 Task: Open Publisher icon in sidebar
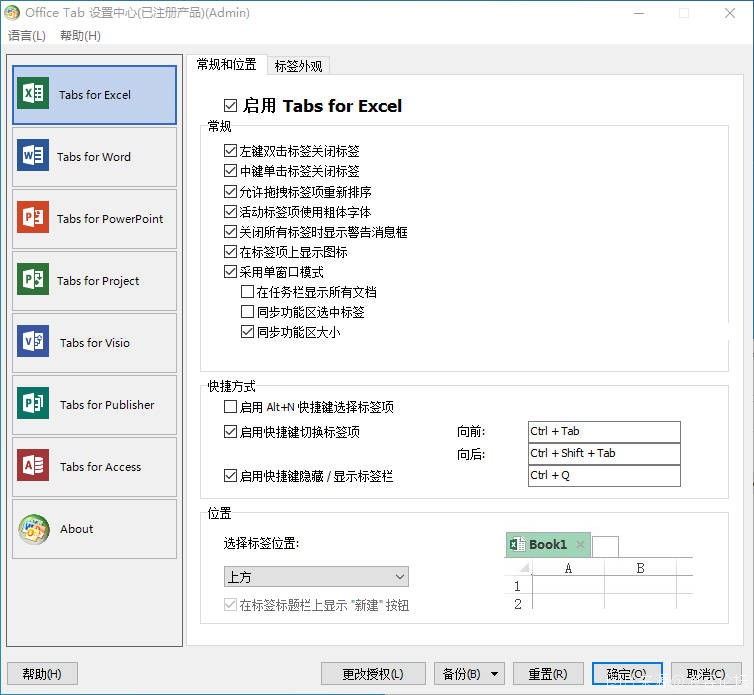(33, 403)
